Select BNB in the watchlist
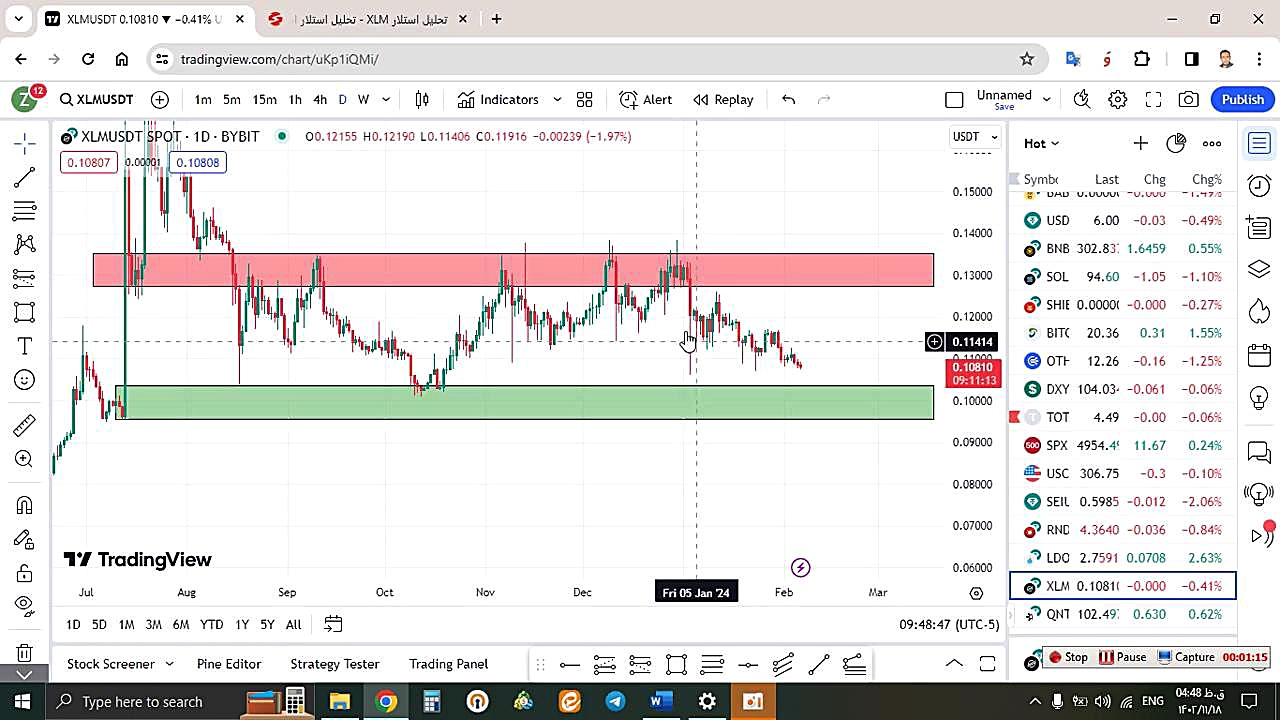Viewport: 1280px width, 720px height. pos(1123,248)
